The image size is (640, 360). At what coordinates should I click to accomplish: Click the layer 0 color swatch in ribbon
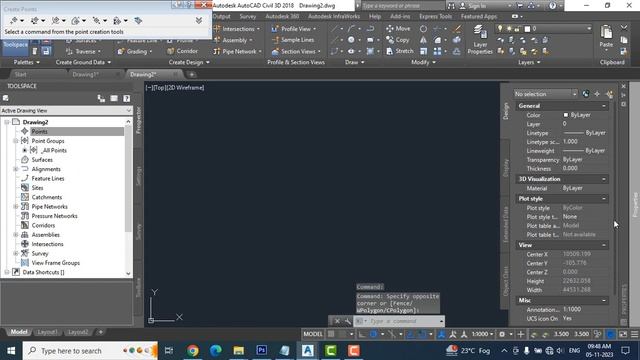click(527, 29)
